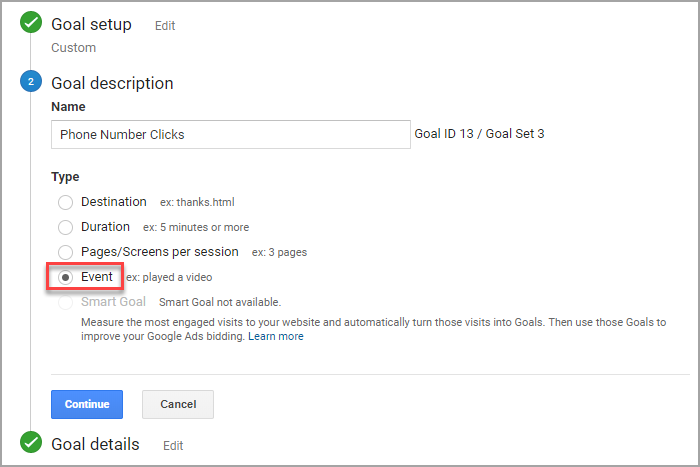Click the Cancel button
The image size is (700, 467).
click(178, 404)
